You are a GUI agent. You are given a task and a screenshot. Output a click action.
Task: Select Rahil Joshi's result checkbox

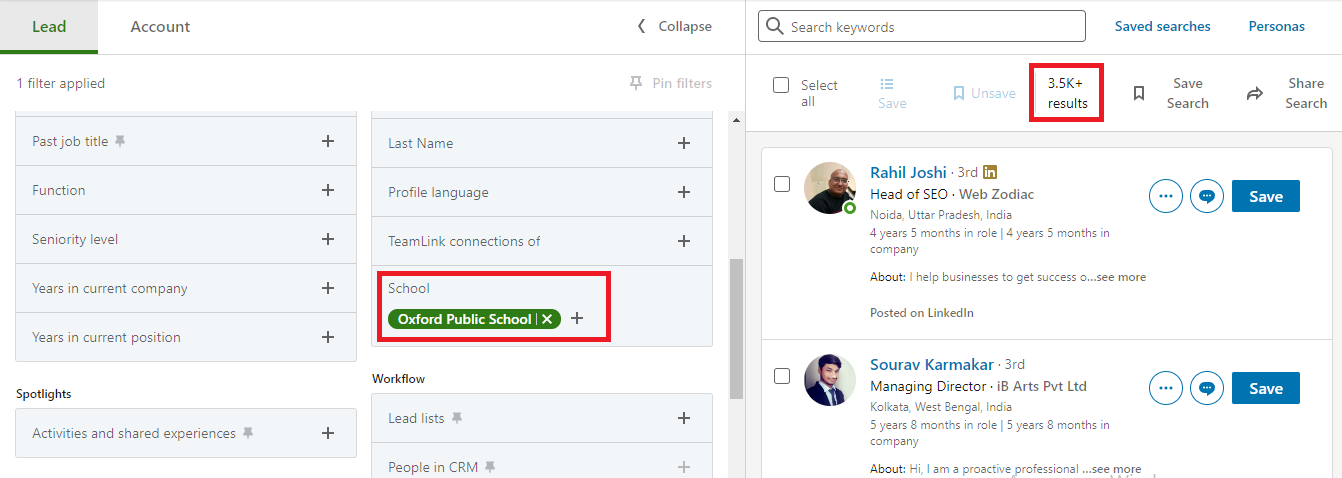point(782,184)
